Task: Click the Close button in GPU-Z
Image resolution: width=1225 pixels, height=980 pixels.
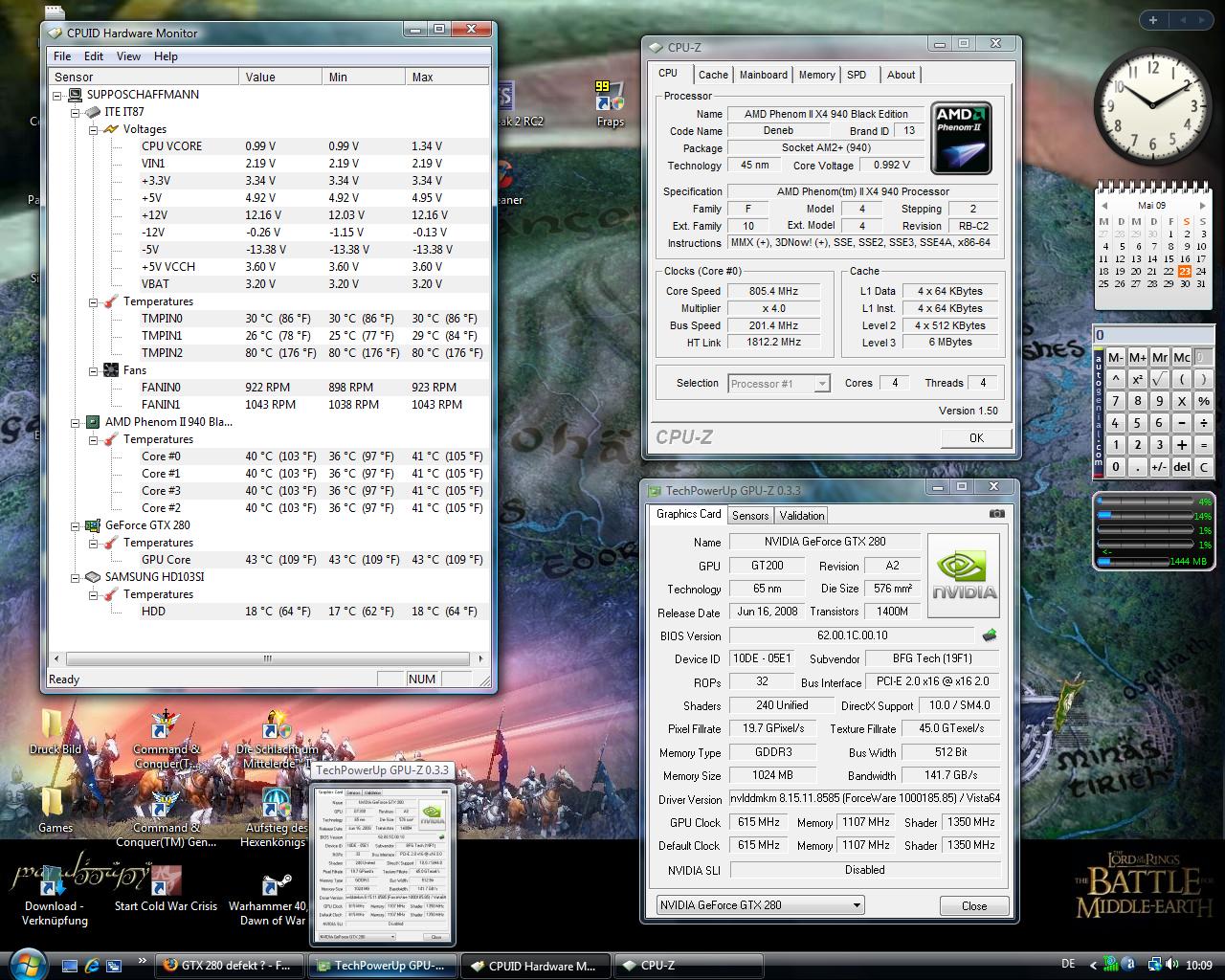Action: coord(974,905)
